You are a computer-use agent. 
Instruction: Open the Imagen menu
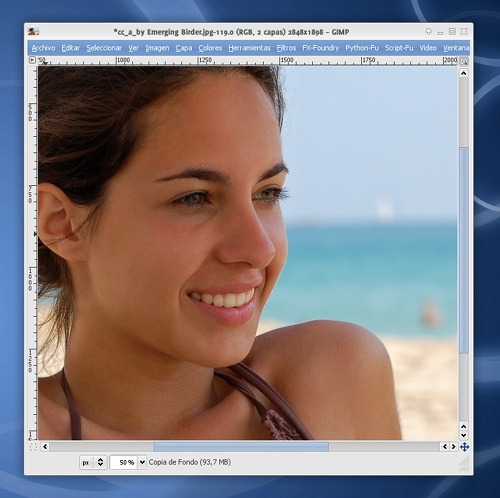157,48
